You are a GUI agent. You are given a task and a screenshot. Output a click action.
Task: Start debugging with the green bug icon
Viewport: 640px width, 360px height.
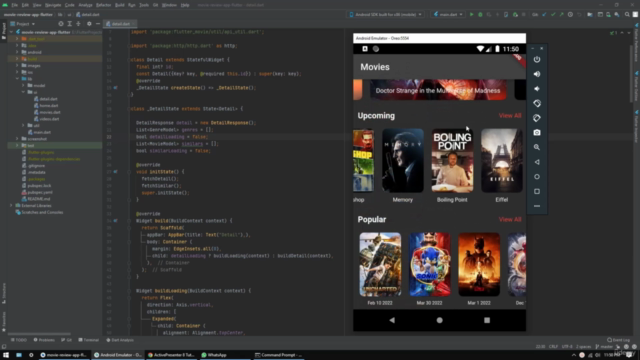(480, 14)
